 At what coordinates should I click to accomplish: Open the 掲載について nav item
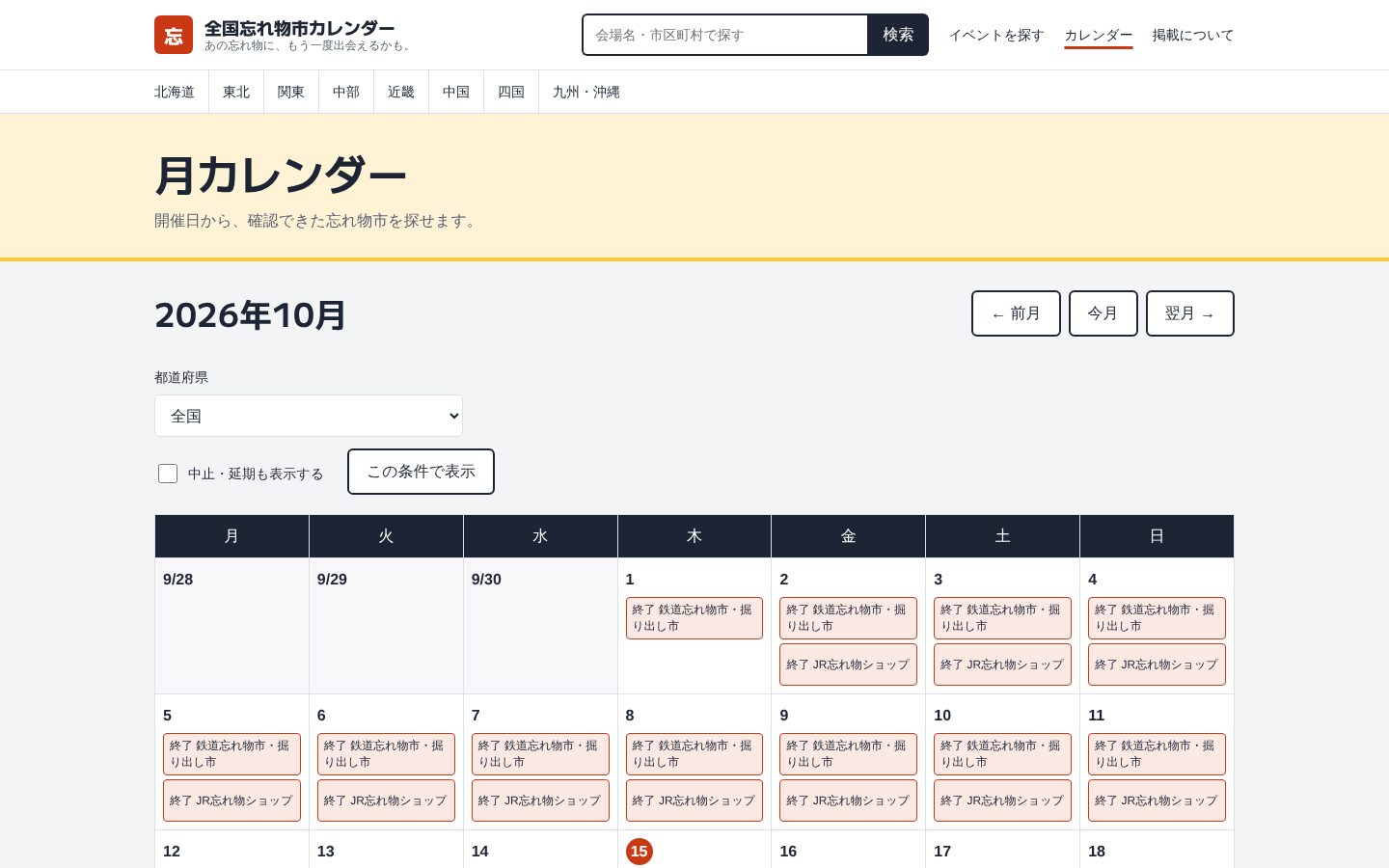pyautogui.click(x=1193, y=35)
